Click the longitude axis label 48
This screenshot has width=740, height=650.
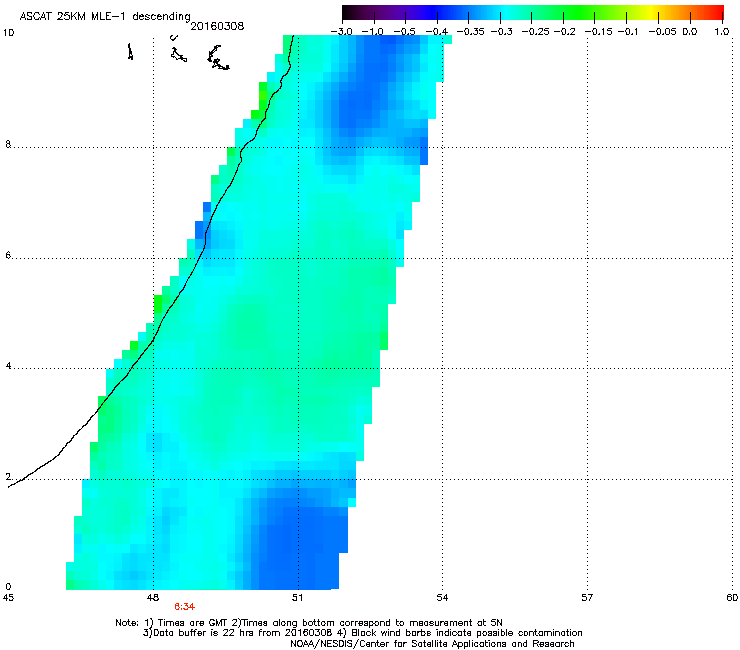click(x=153, y=598)
